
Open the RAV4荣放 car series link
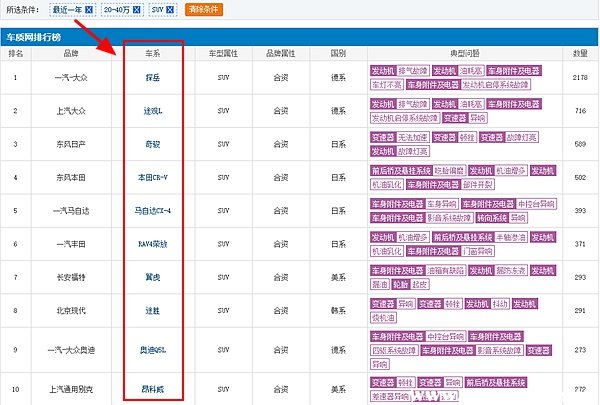click(152, 245)
